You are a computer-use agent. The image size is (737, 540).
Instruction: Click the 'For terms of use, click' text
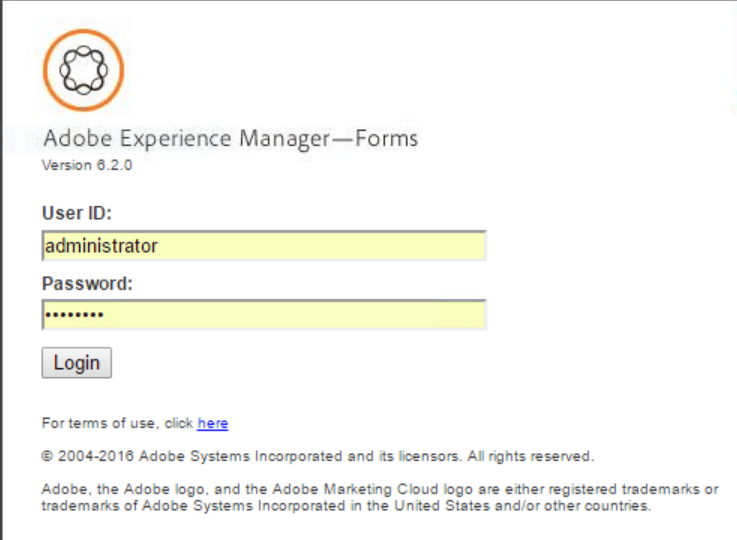point(118,423)
